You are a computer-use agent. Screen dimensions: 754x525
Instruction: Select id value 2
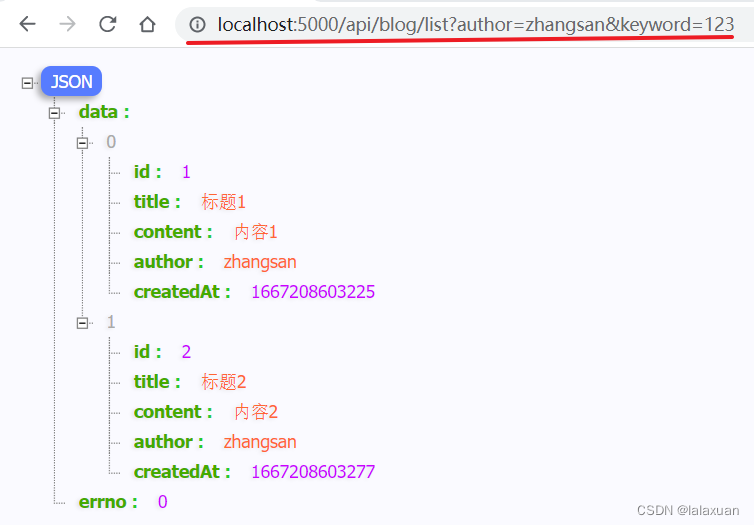coord(186,352)
